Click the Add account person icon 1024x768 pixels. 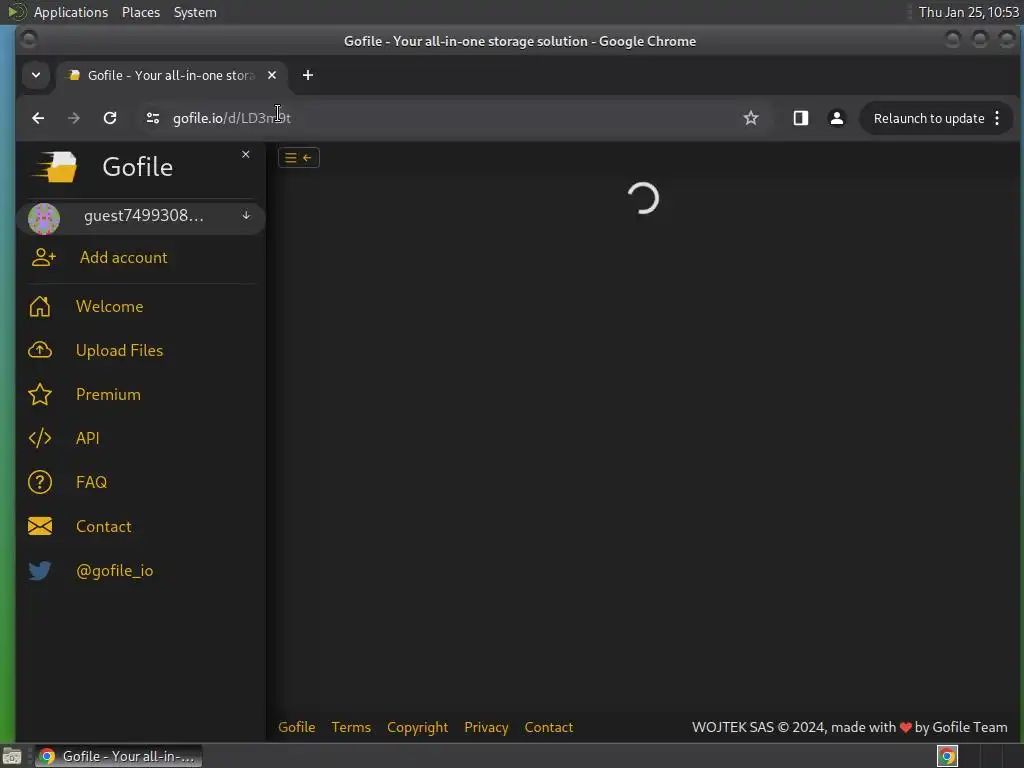pos(44,257)
